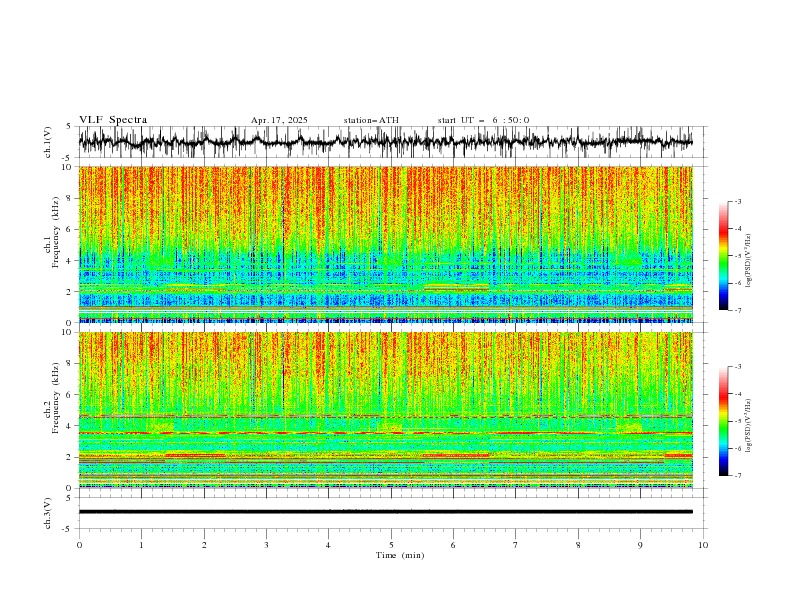Click the ch.2 spectrogram plot
Viewport: 792px width, 612px height.
[385, 410]
